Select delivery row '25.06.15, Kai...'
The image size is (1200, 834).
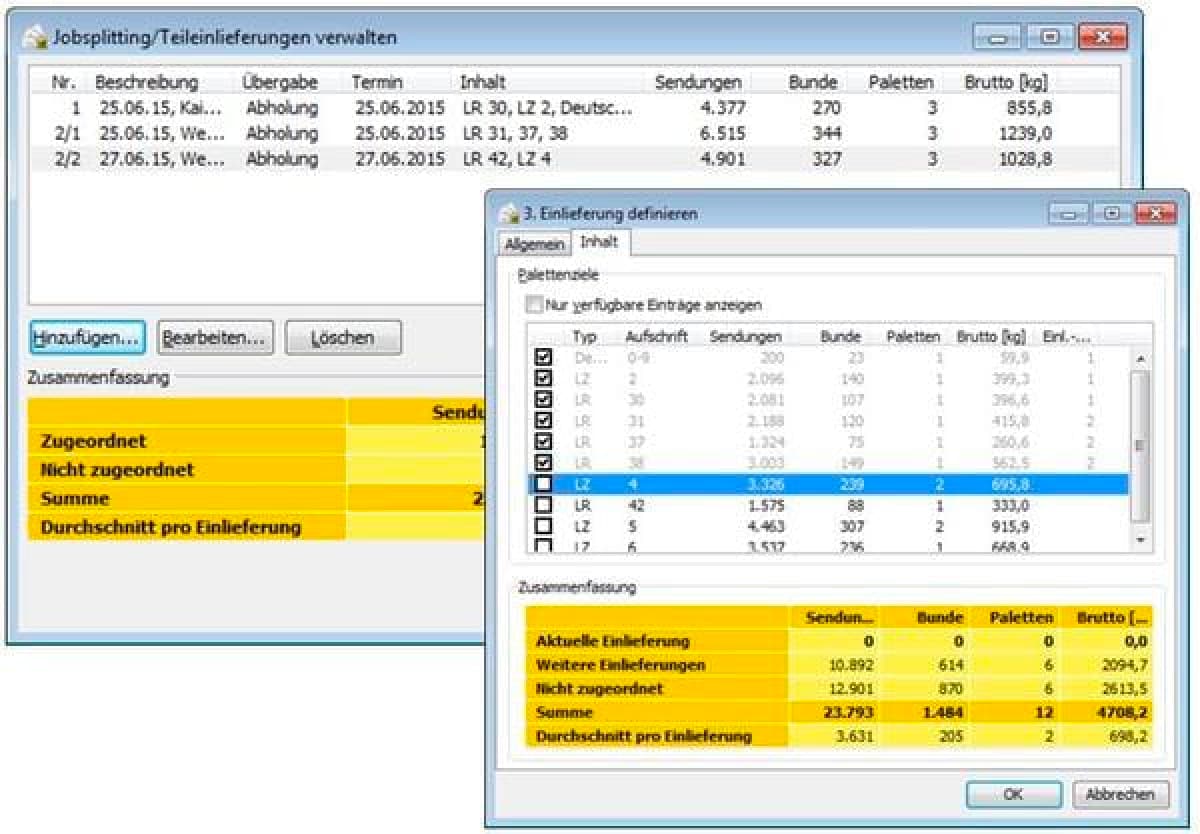575,108
